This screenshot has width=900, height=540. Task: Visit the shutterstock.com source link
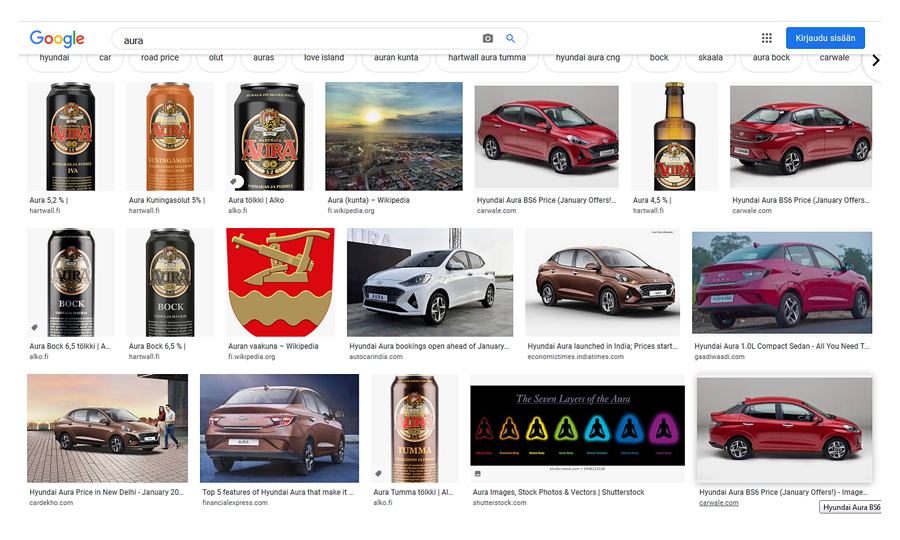click(499, 503)
